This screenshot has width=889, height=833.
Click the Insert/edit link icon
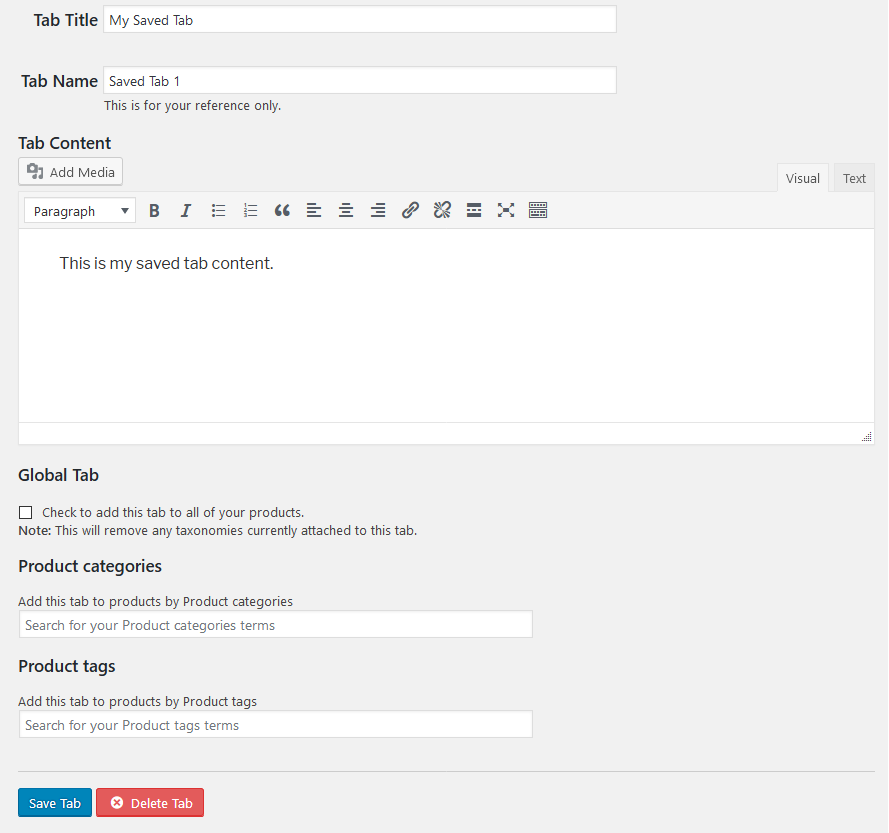tap(410, 210)
